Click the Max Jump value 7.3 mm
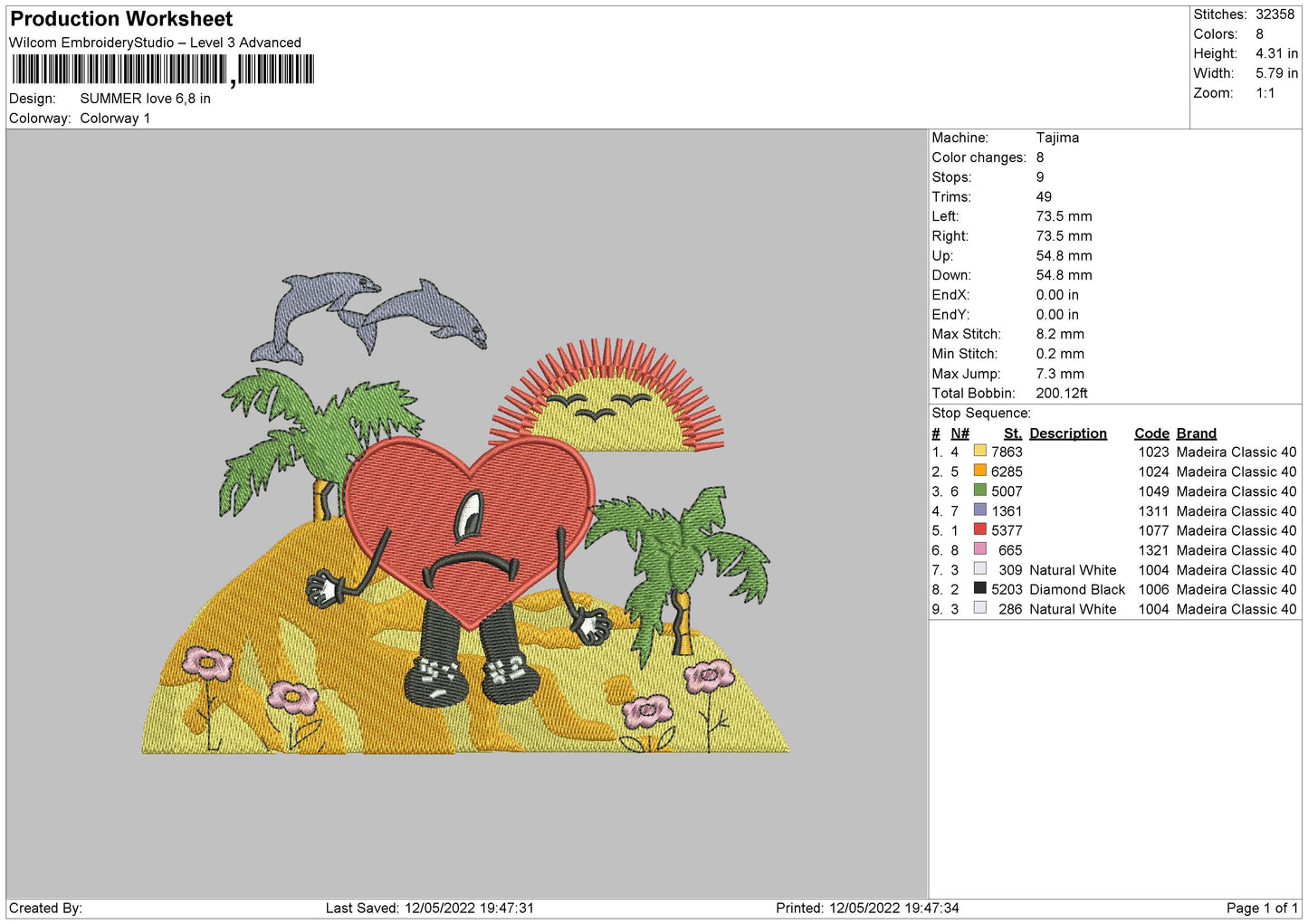The width and height of the screenshot is (1308, 924). click(1060, 374)
